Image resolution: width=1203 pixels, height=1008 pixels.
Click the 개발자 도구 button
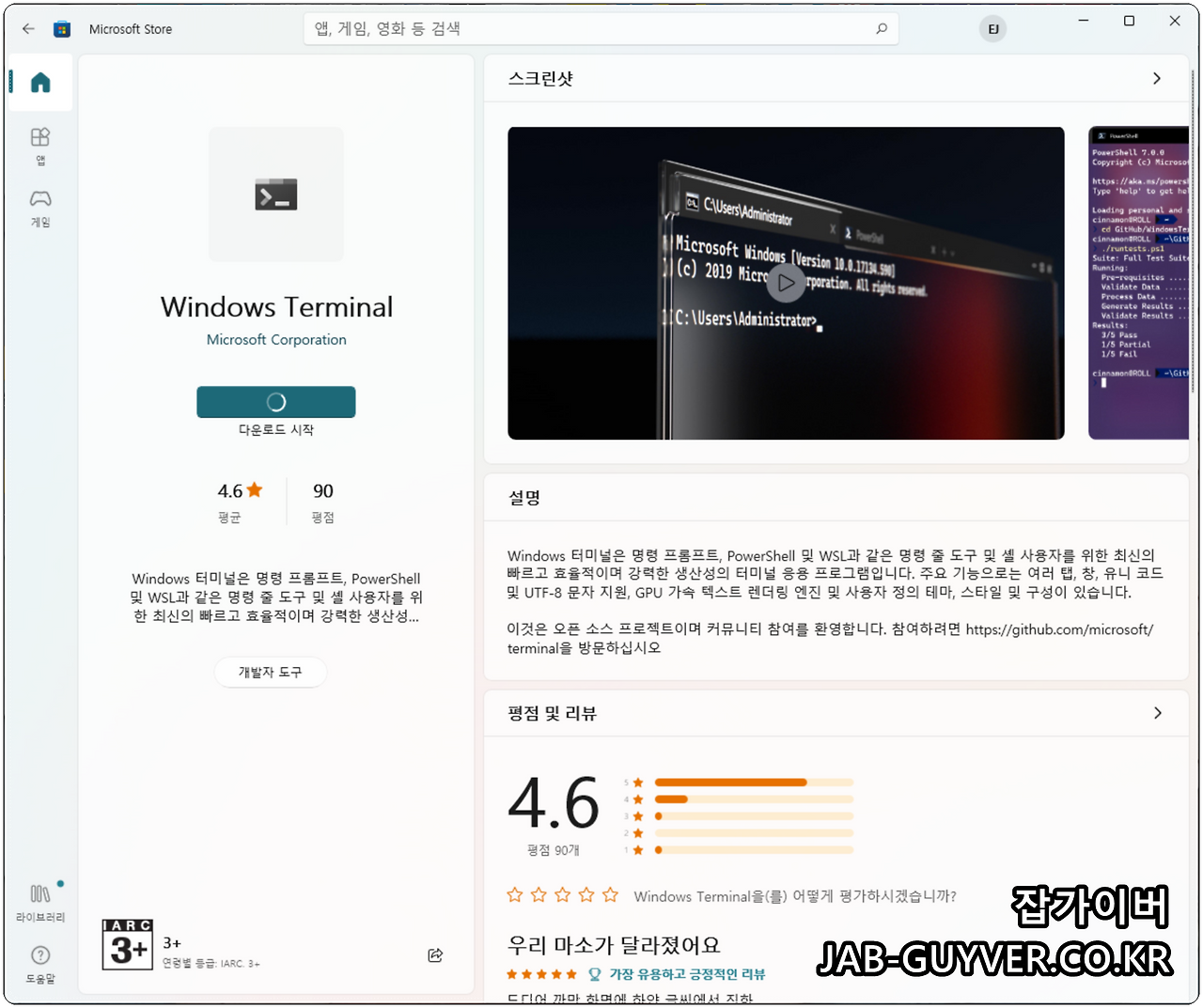[x=271, y=672]
